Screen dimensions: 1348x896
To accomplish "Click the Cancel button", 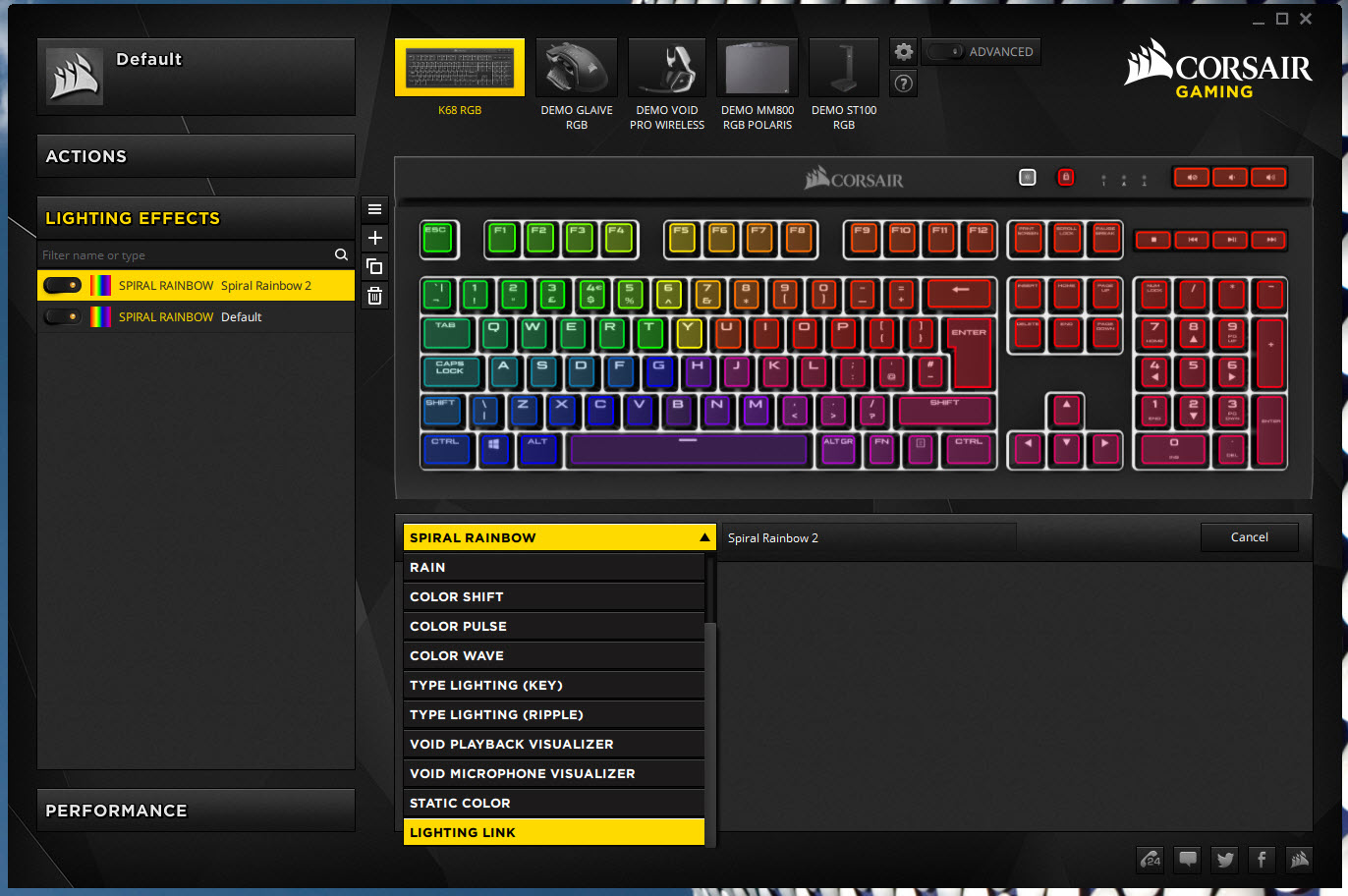I will click(x=1250, y=537).
